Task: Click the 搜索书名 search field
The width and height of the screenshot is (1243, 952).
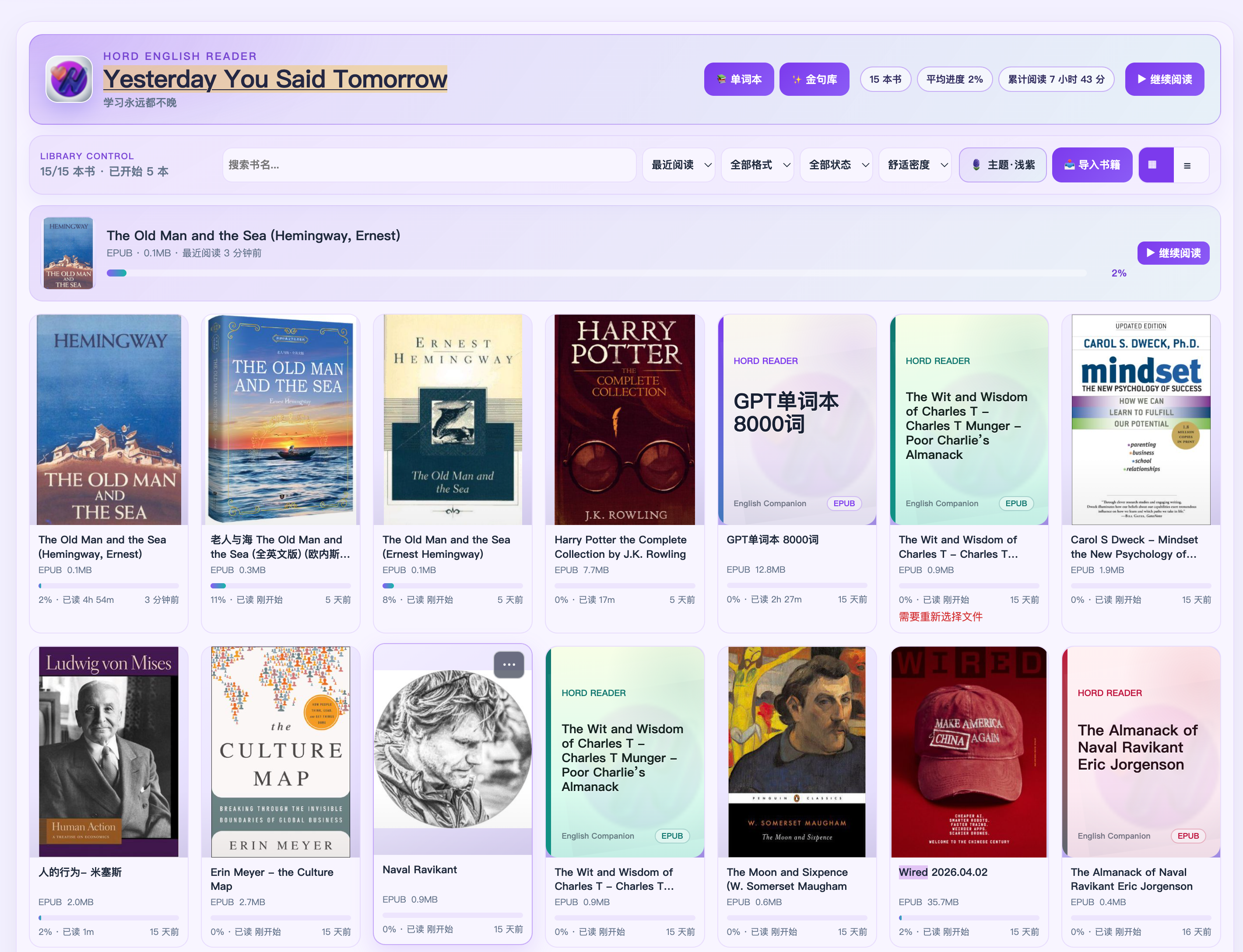Action: pyautogui.click(x=429, y=165)
